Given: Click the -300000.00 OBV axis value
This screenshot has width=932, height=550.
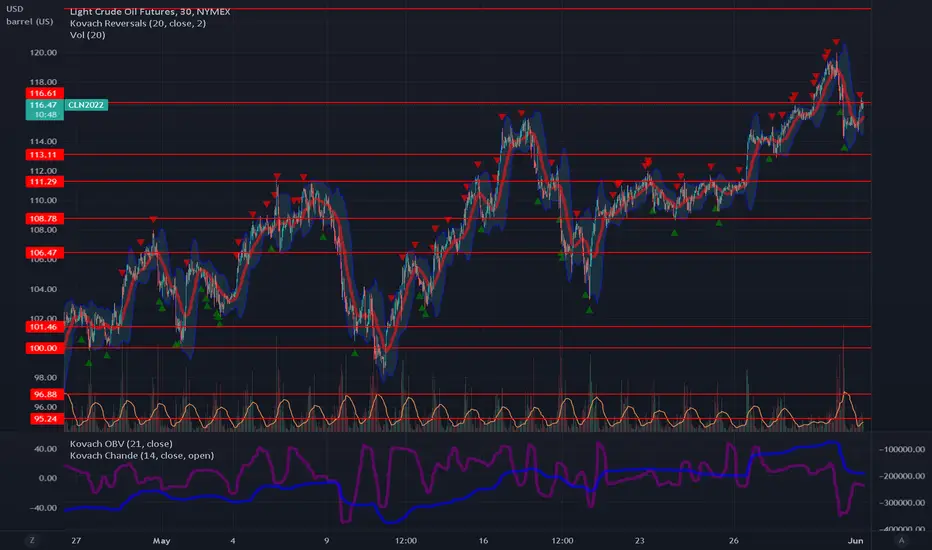Looking at the screenshot, I should (902, 502).
